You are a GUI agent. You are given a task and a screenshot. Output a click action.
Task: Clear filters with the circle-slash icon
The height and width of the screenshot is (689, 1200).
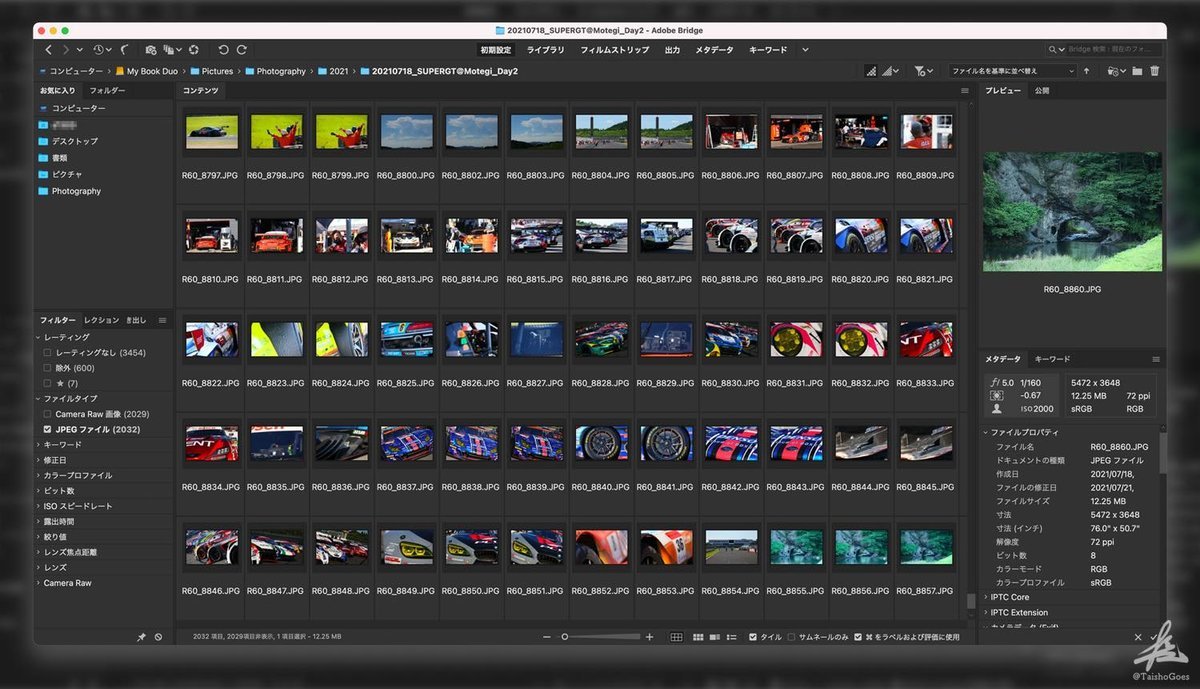coord(158,637)
